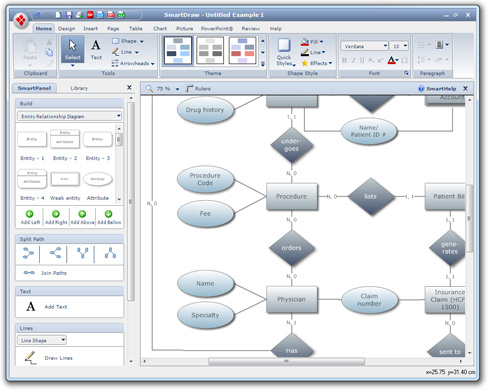Image resolution: width=490 pixels, height=391 pixels.
Task: Click the Add Text button
Action: pos(47,307)
